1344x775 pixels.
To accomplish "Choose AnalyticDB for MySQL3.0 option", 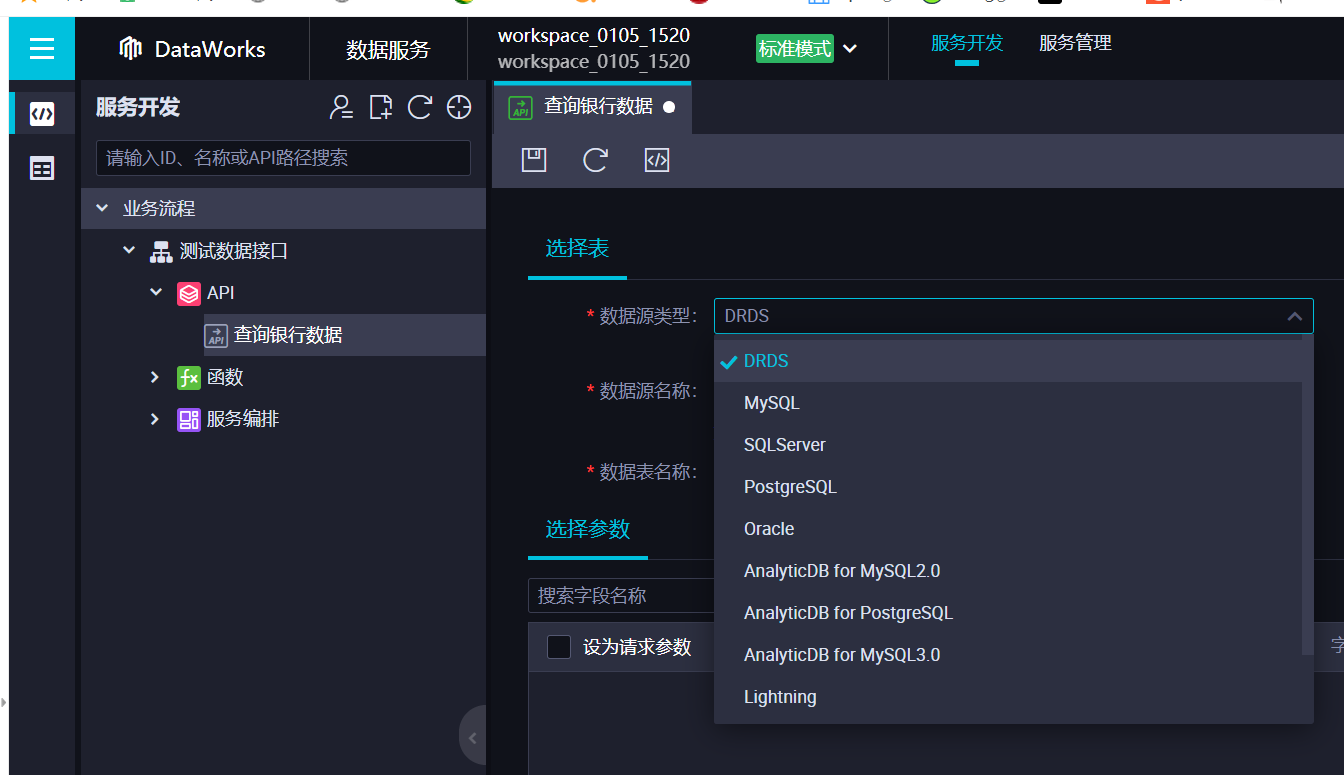I will click(x=1008, y=655).
